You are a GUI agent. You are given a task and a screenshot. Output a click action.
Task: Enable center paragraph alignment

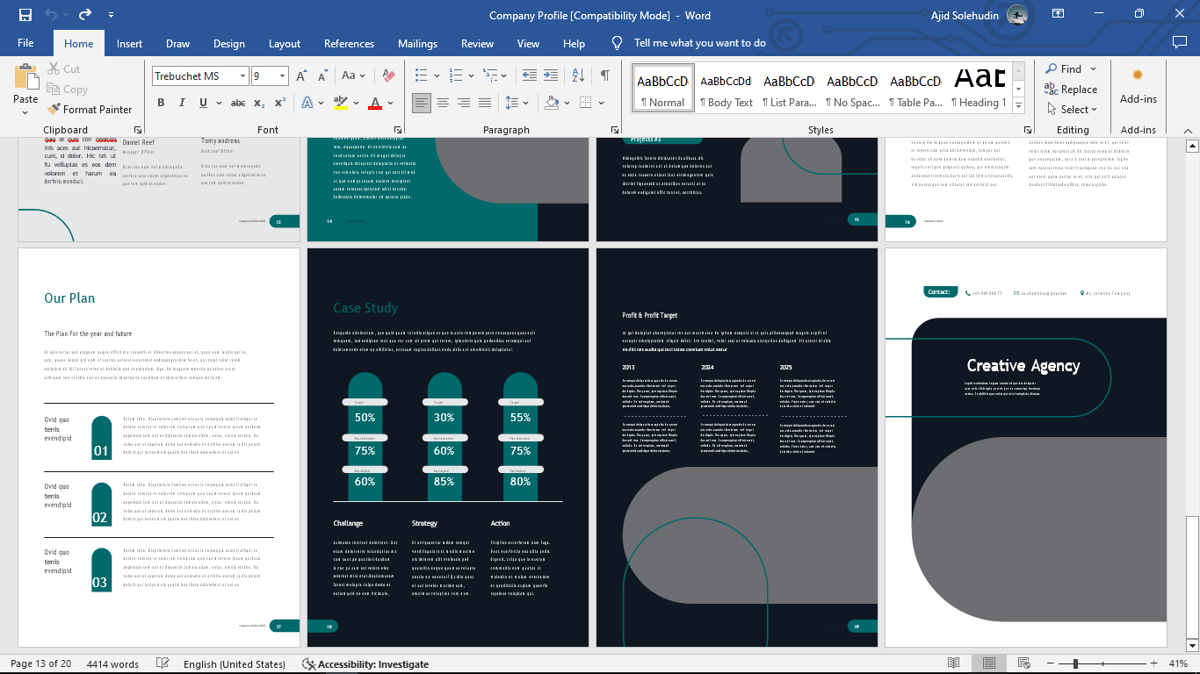pos(443,103)
